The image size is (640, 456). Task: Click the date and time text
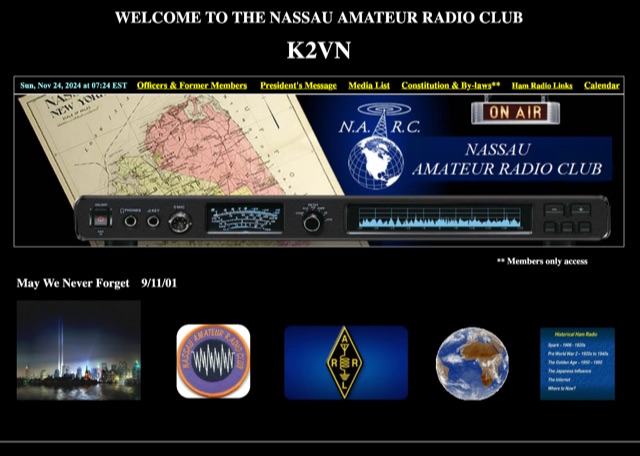click(73, 86)
